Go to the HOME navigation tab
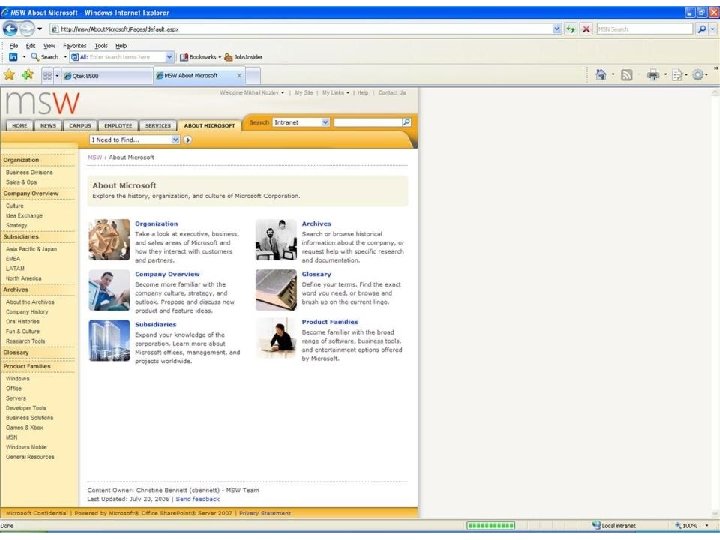The image size is (720, 540). tap(20, 125)
